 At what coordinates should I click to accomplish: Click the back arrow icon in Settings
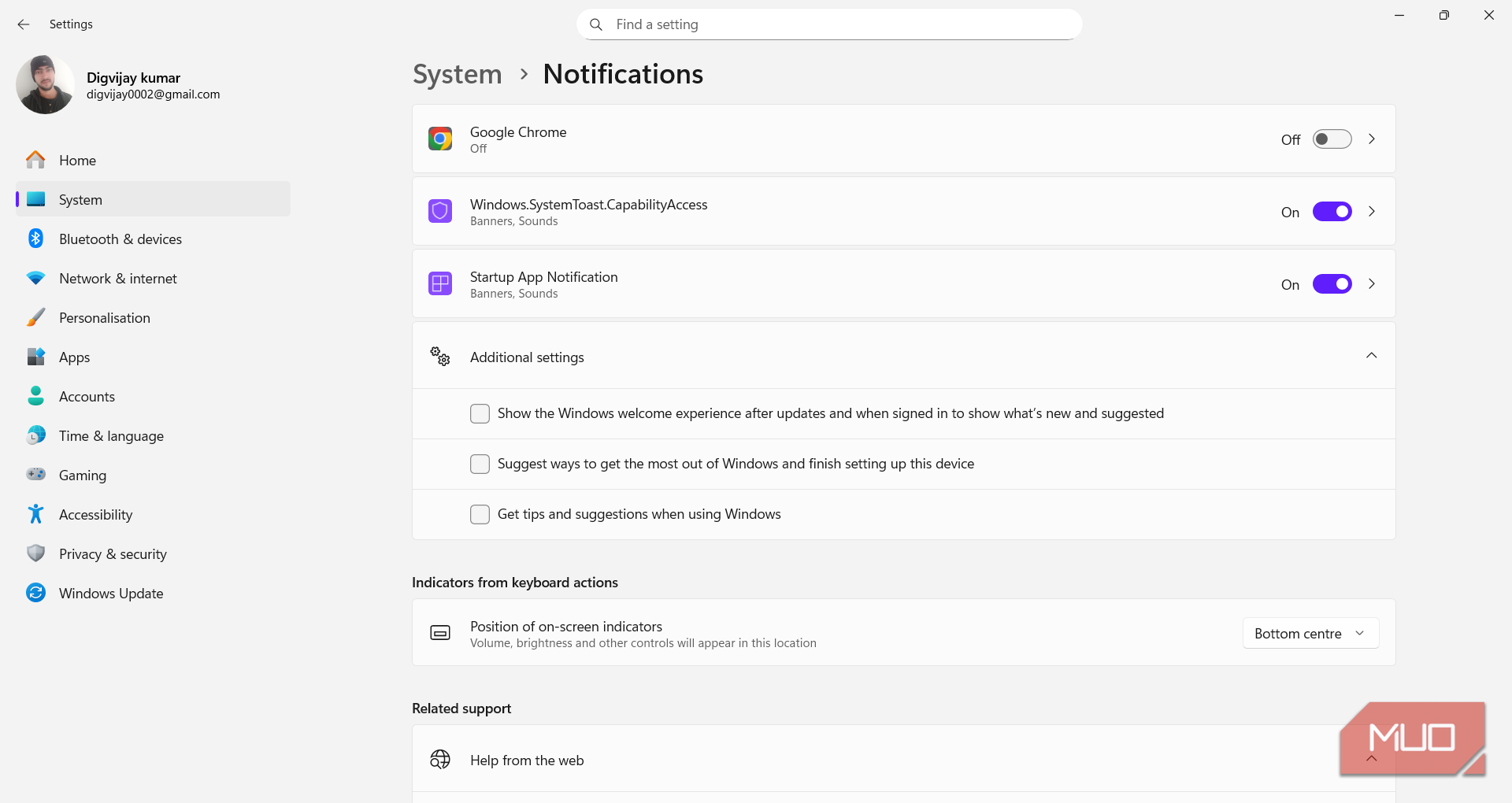pos(24,24)
